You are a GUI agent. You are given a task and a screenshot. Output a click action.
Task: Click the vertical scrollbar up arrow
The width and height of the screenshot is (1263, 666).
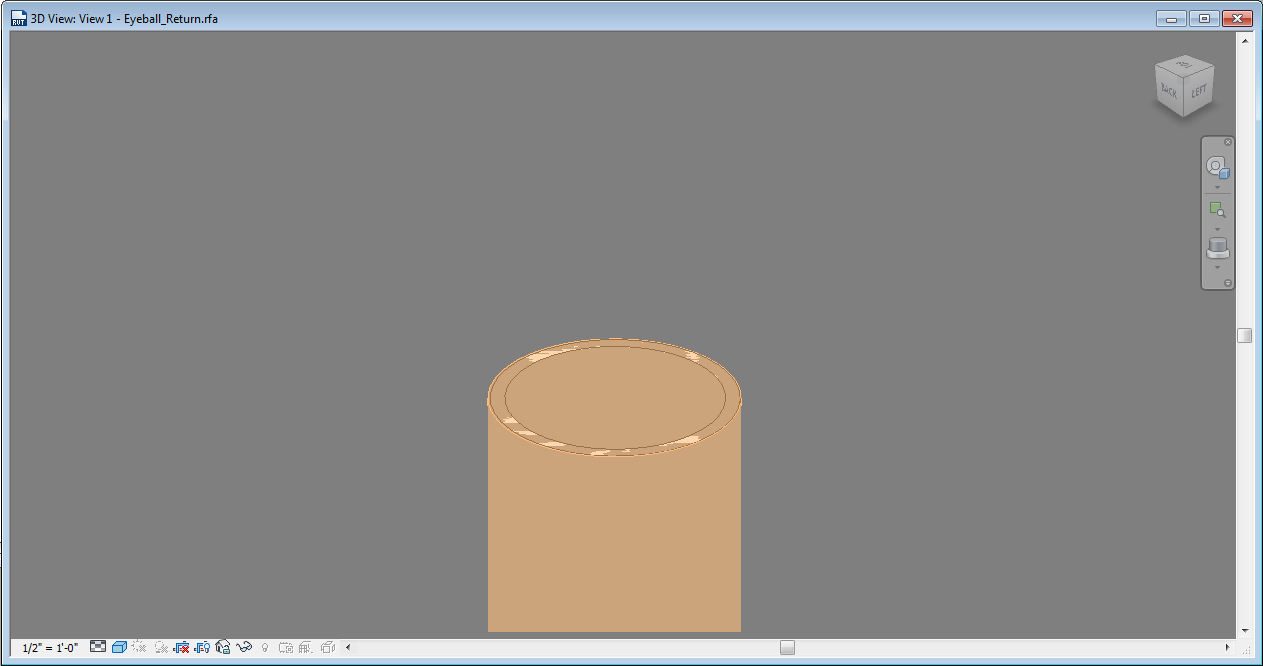[x=1245, y=41]
